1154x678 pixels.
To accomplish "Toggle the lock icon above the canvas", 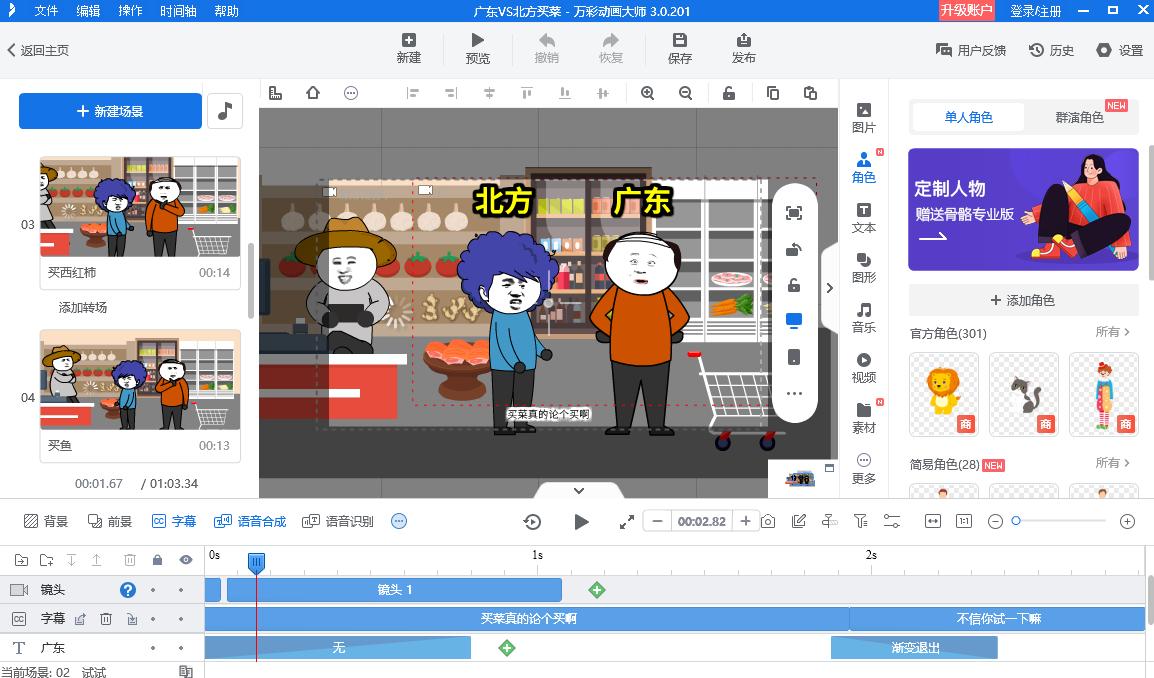I will click(729, 92).
